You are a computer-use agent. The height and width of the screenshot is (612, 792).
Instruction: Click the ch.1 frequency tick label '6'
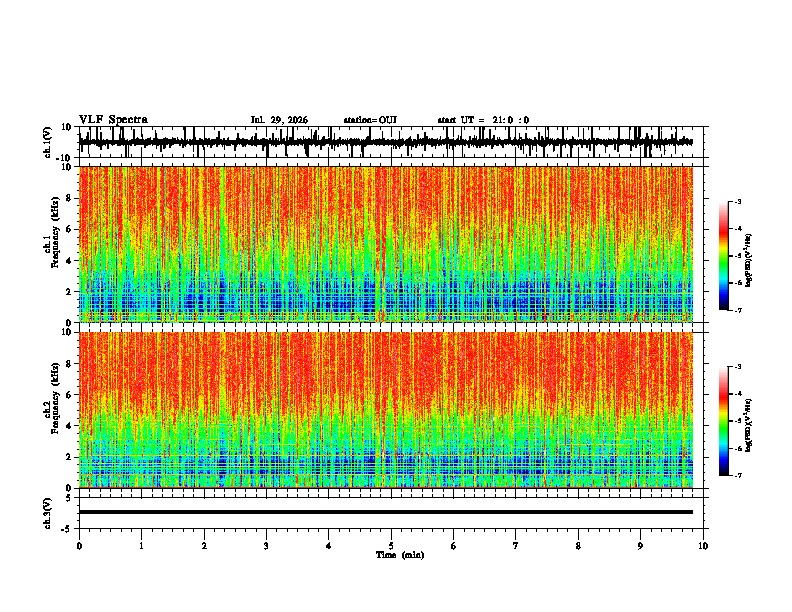(69, 229)
